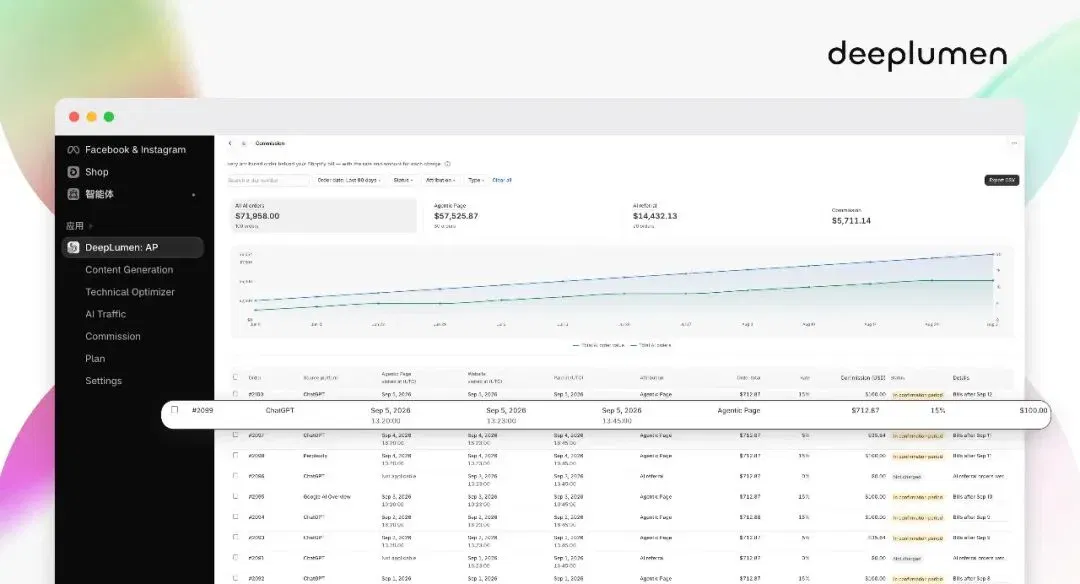
Task: Select the DeepLumen: AP app icon
Action: 73,247
